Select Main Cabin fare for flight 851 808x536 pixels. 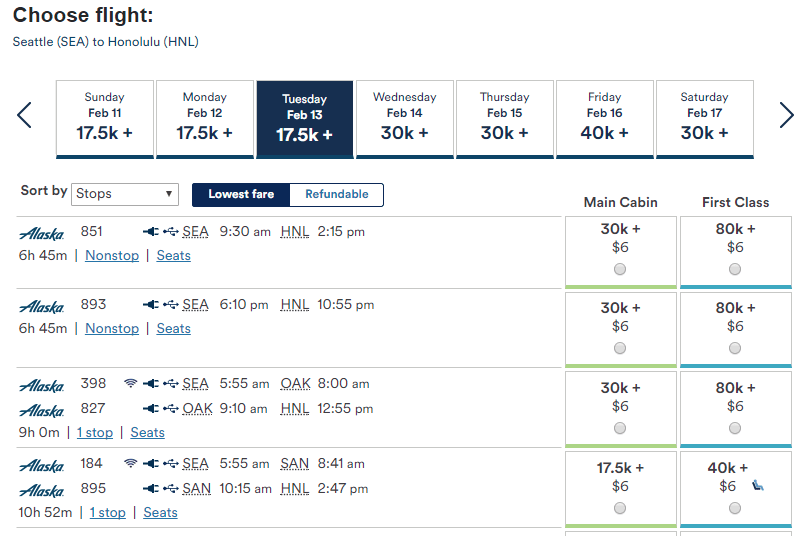click(620, 269)
